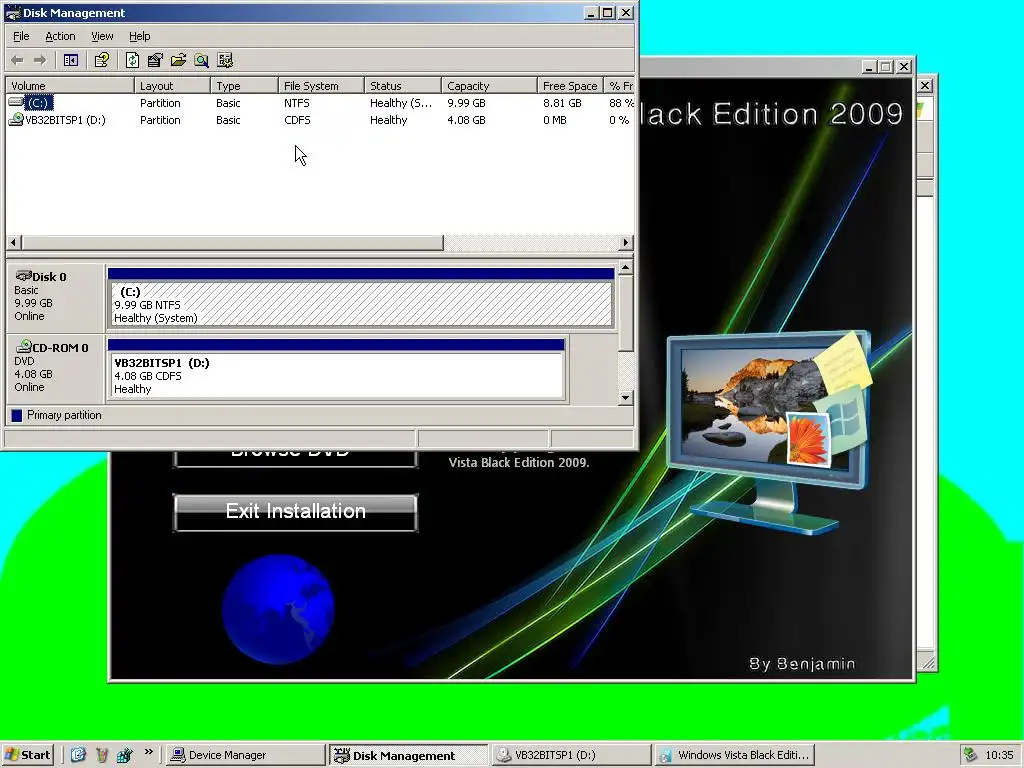Click volume list scrollbar left arrow

coord(14,242)
